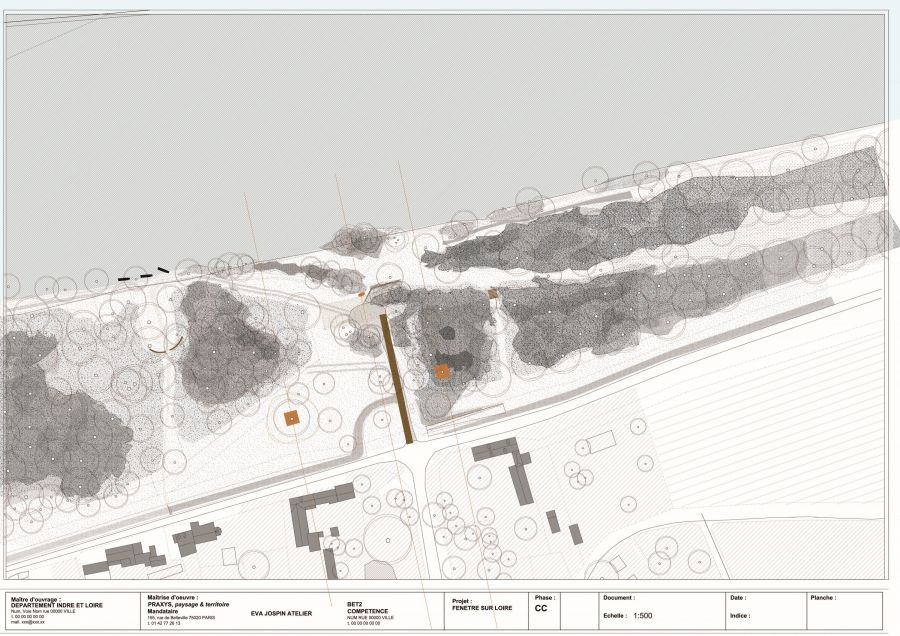Click the orange square inside concentric circles on the lawn
Image resolution: width=900 pixels, height=636 pixels.
(292, 418)
